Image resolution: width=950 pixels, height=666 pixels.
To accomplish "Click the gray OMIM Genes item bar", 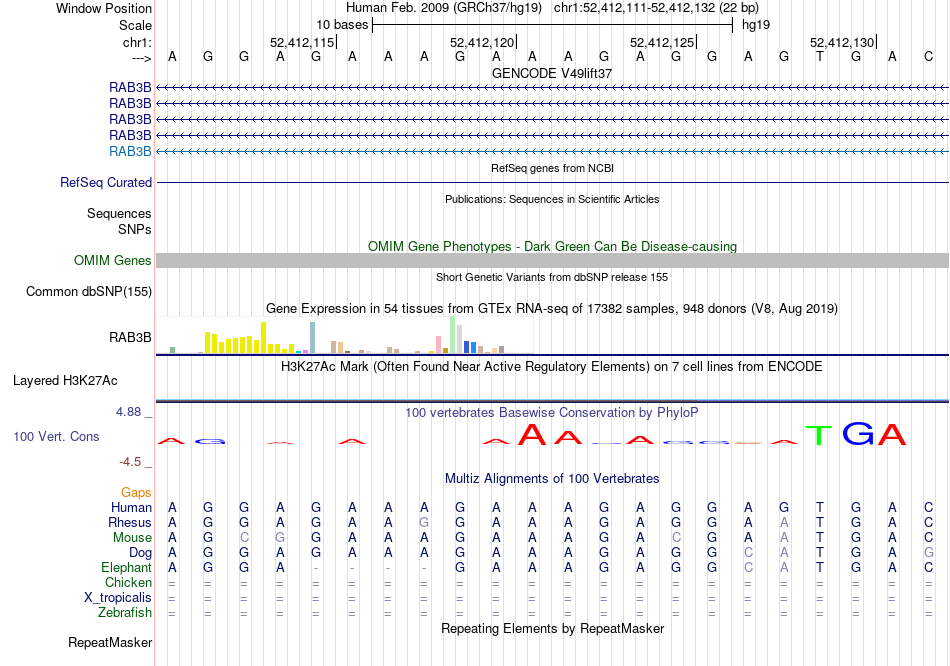I will tap(552, 261).
